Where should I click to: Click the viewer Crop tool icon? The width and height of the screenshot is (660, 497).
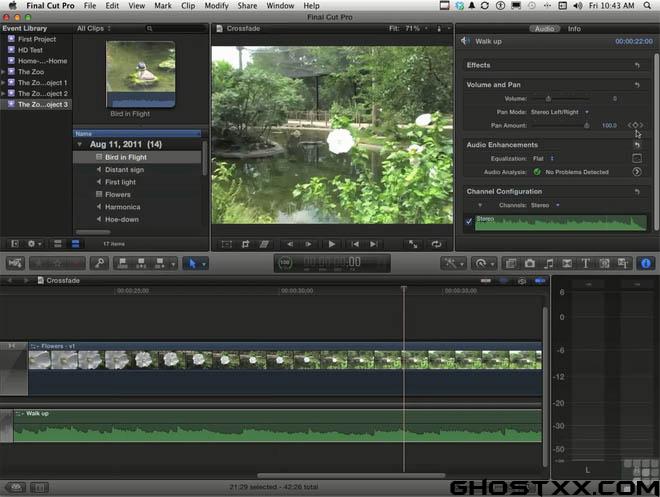(x=245, y=244)
